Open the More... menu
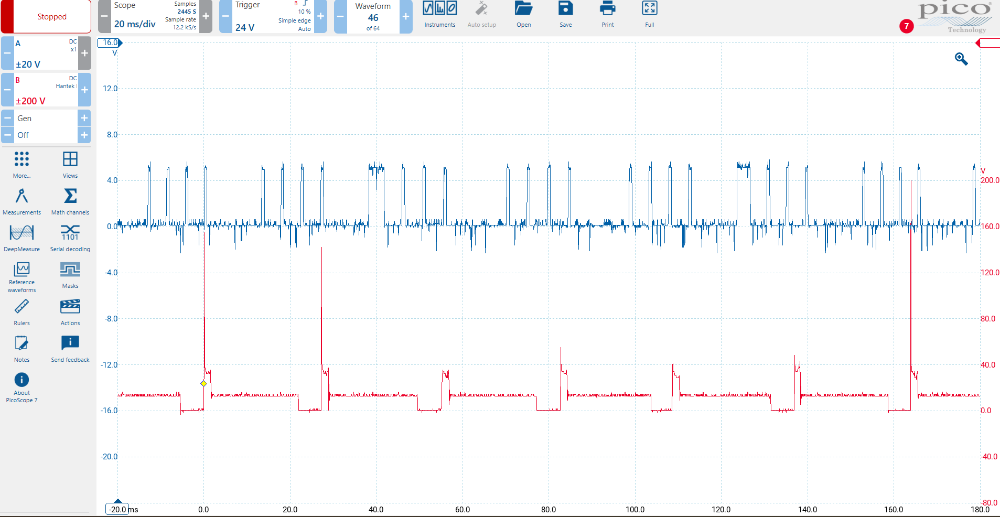This screenshot has height=517, width=1000. (x=22, y=164)
